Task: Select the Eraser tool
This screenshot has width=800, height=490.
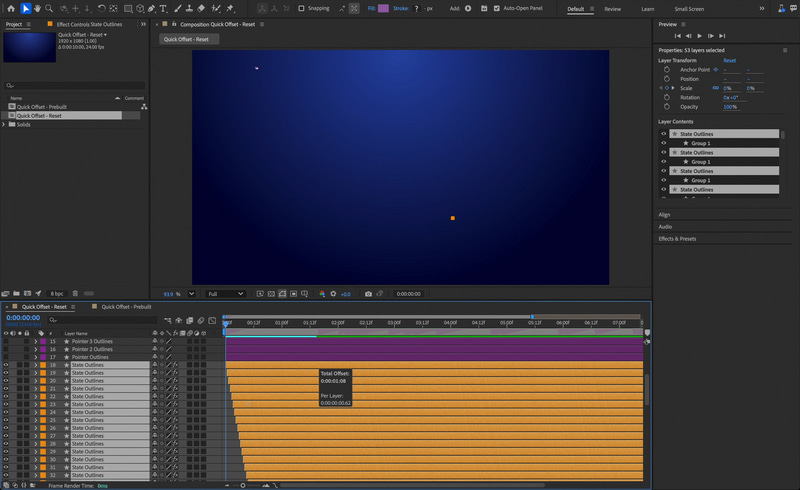Action: [203, 8]
